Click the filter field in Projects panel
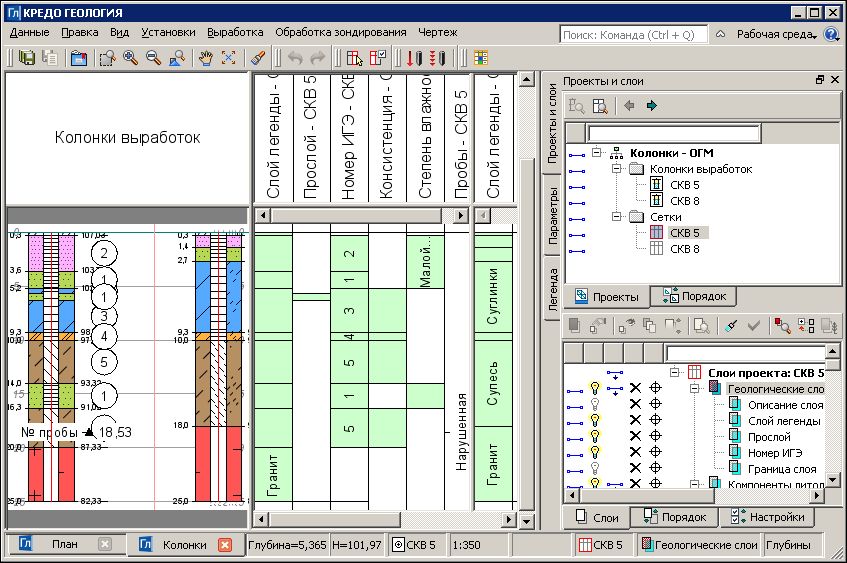847x563 pixels. coord(674,133)
